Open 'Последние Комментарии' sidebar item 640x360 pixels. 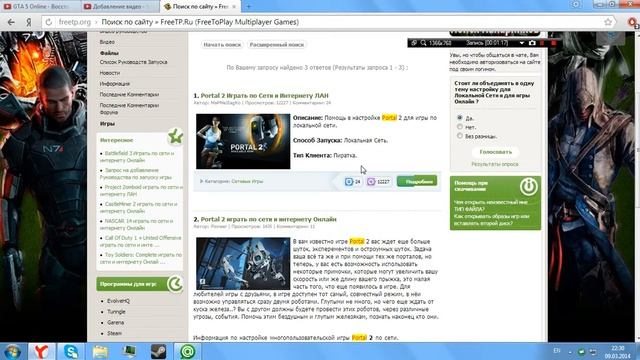(x=129, y=94)
